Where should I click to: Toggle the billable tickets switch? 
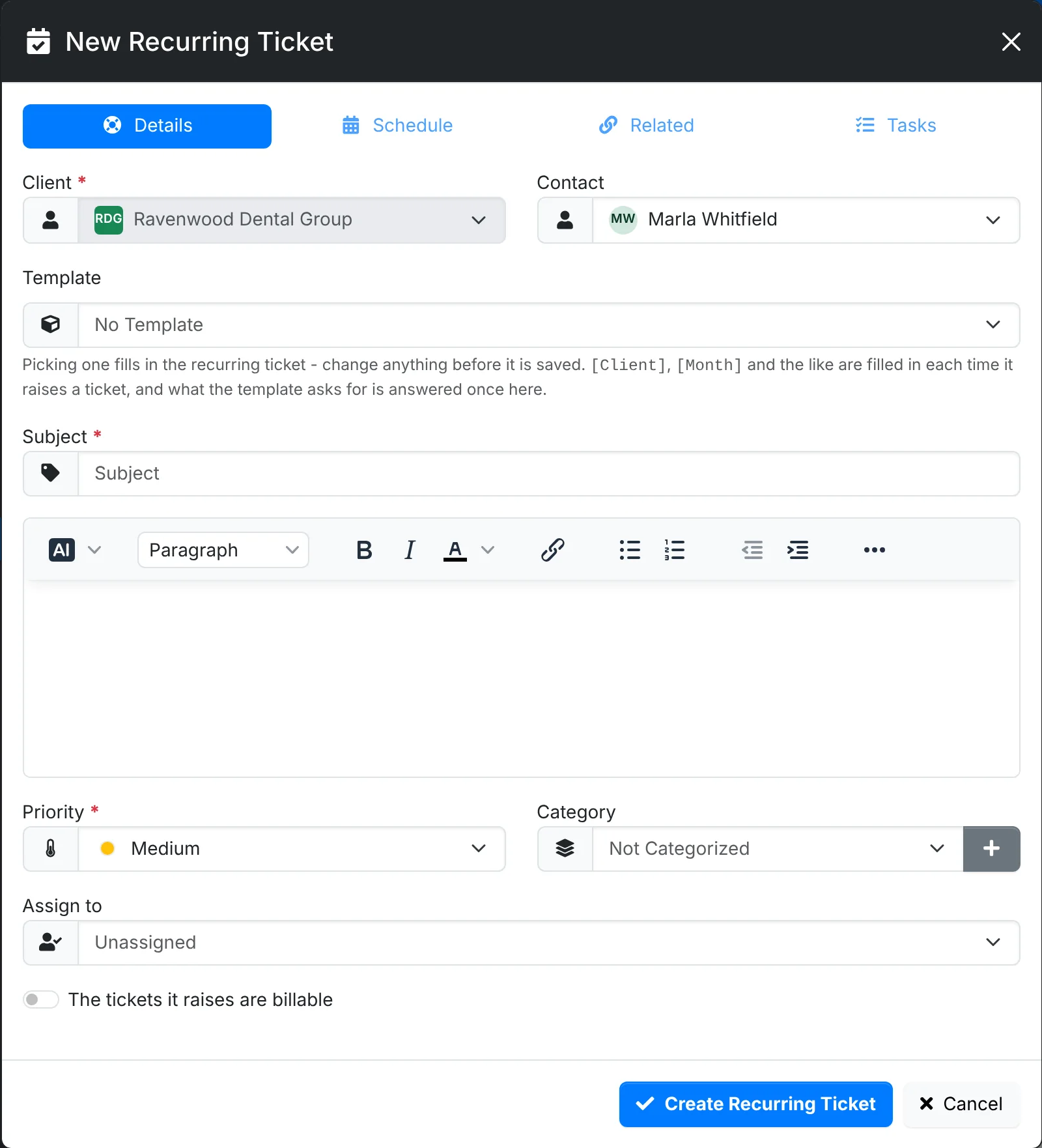(x=41, y=999)
